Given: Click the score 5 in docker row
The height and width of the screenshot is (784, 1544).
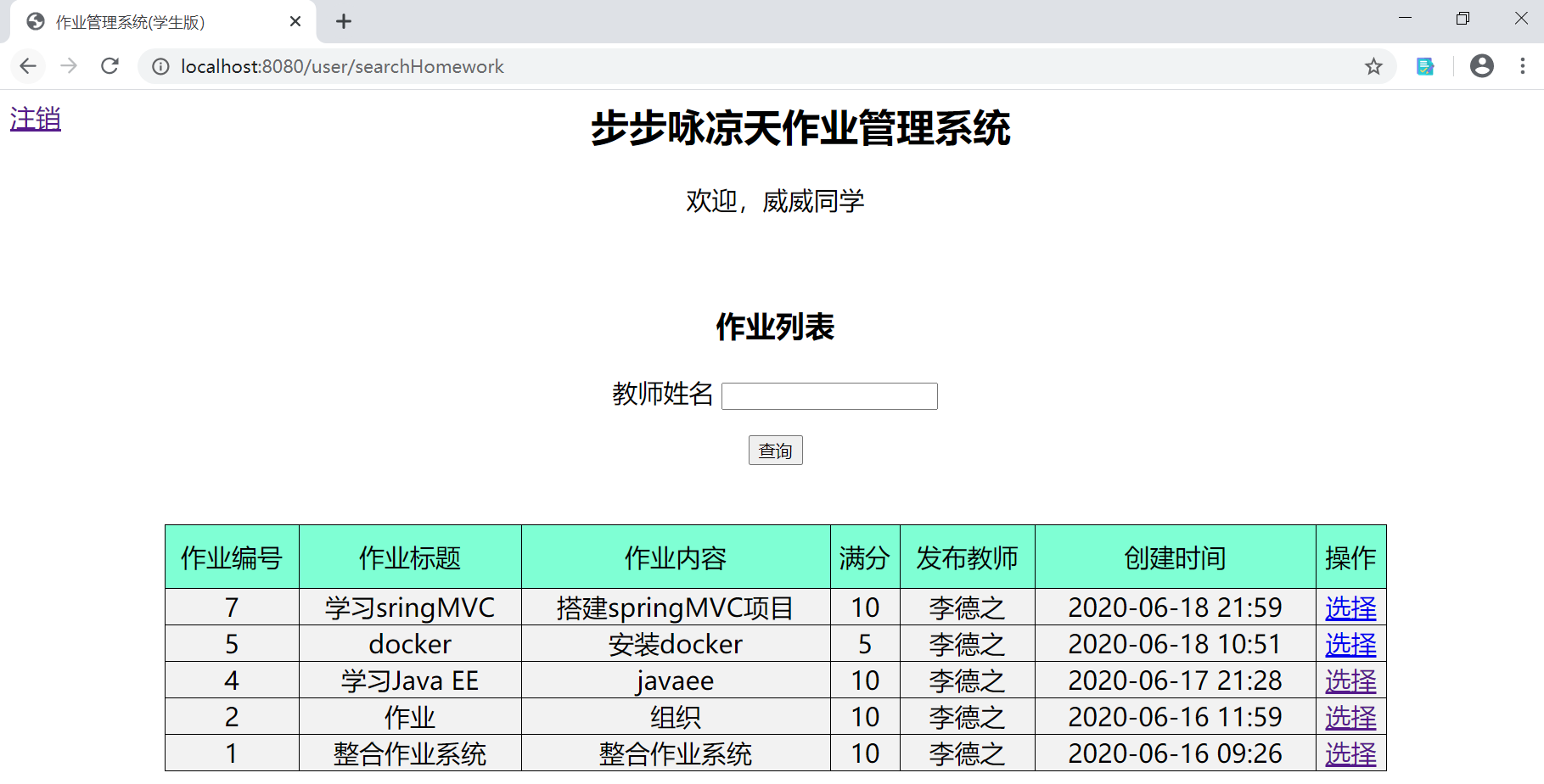Looking at the screenshot, I should 865,644.
